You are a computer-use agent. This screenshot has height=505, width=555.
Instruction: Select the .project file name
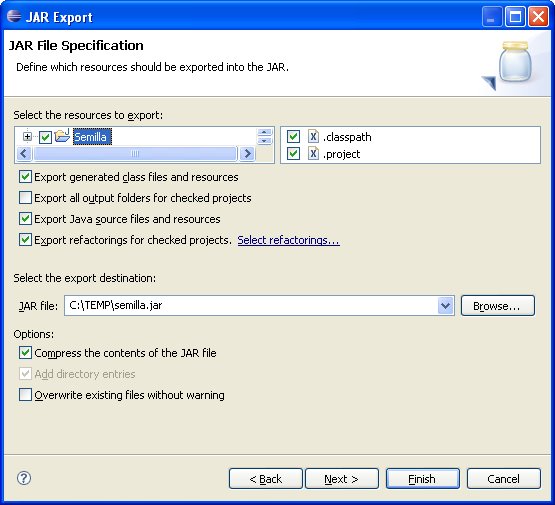[341, 154]
